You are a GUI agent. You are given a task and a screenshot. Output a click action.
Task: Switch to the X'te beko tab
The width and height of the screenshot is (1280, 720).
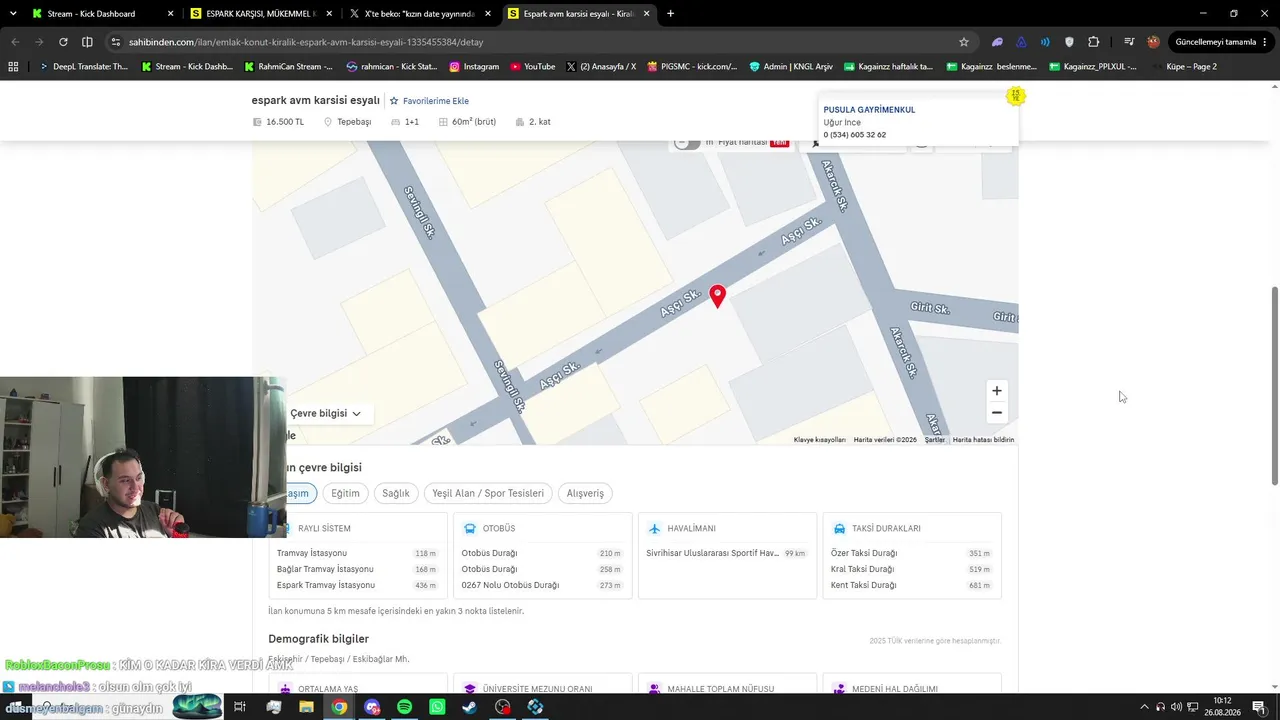click(418, 14)
